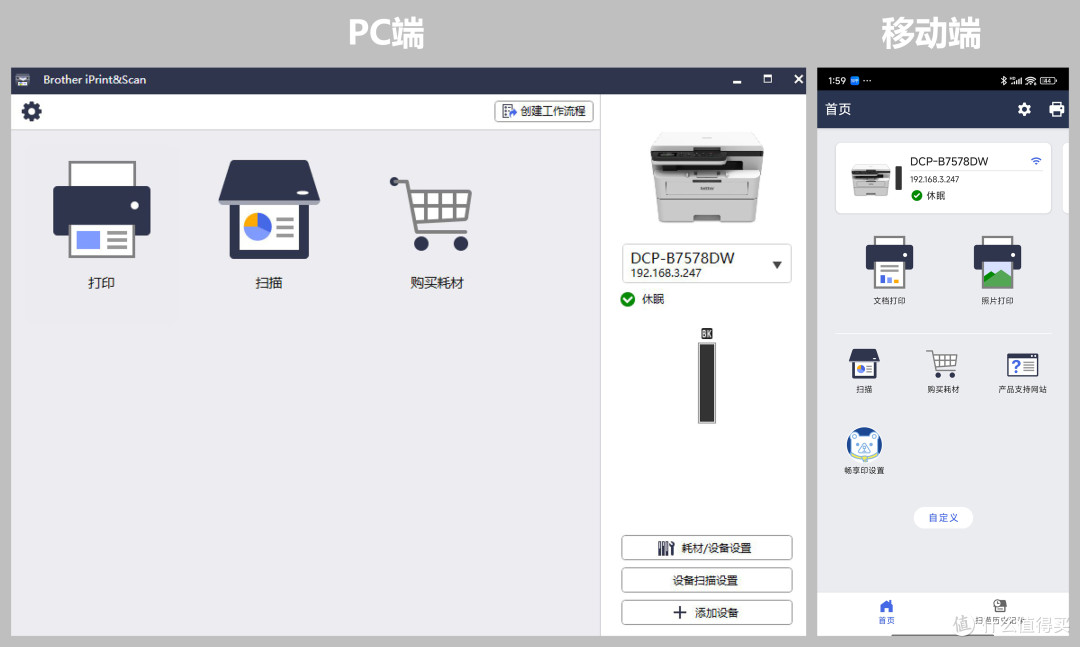Click the mobile 首页 header title
This screenshot has height=647, width=1080.
(838, 109)
